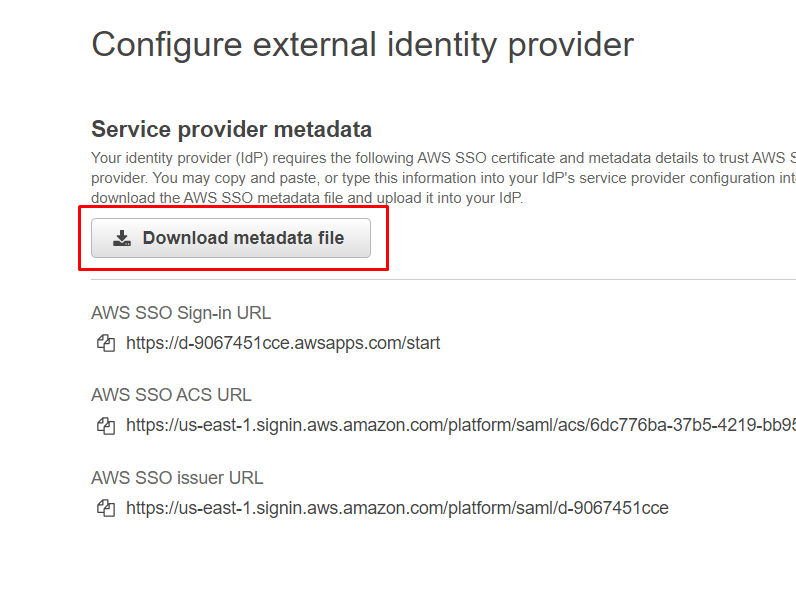
Task: Click the AWS SSO ACS URL label
Action: [171, 395]
